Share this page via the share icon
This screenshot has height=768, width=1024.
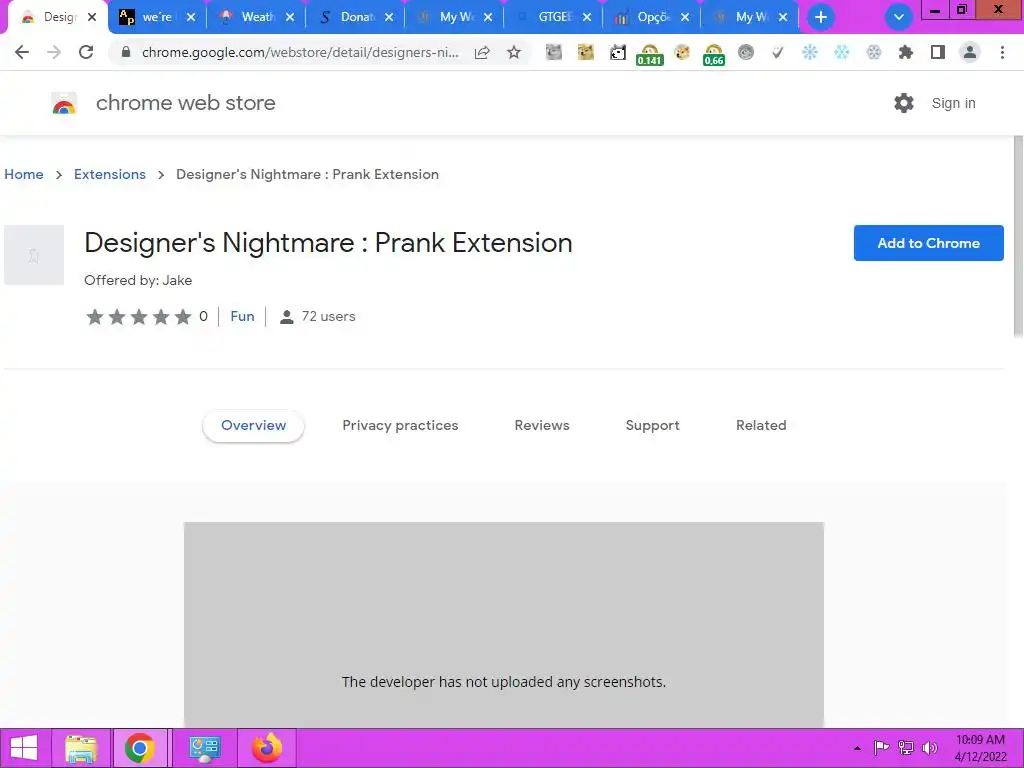482,52
